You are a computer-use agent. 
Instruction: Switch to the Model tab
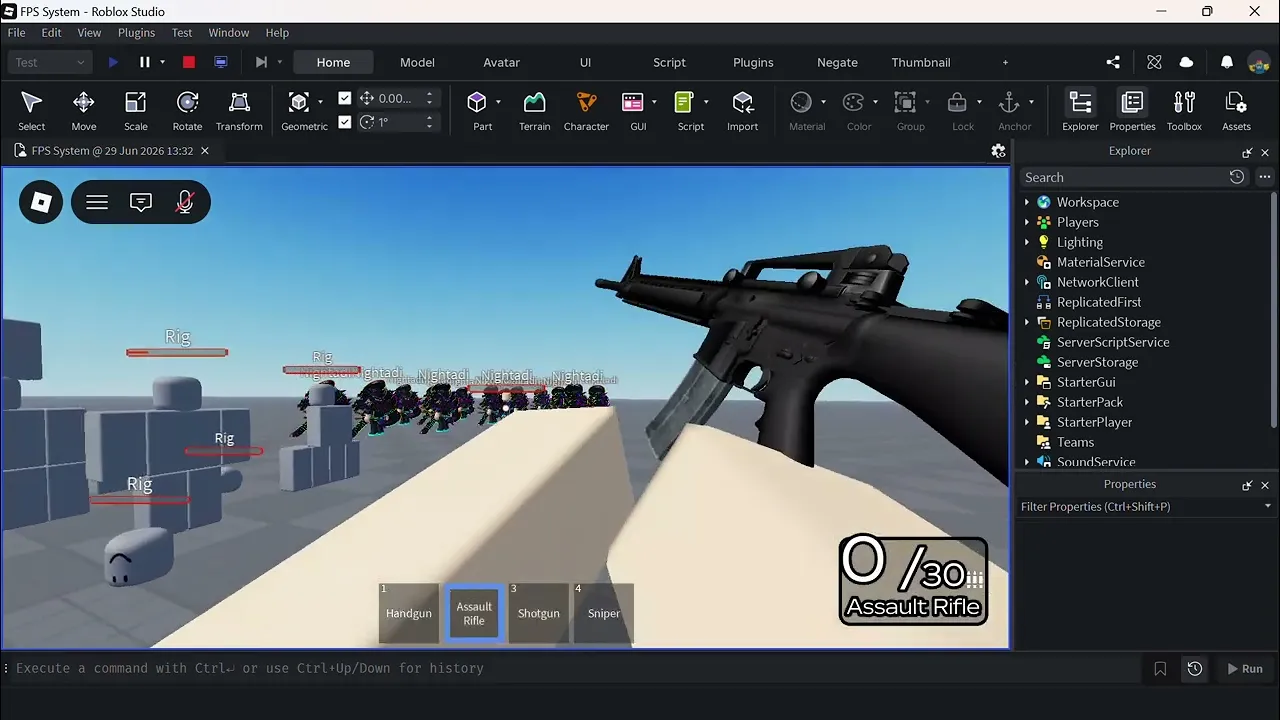coord(417,62)
